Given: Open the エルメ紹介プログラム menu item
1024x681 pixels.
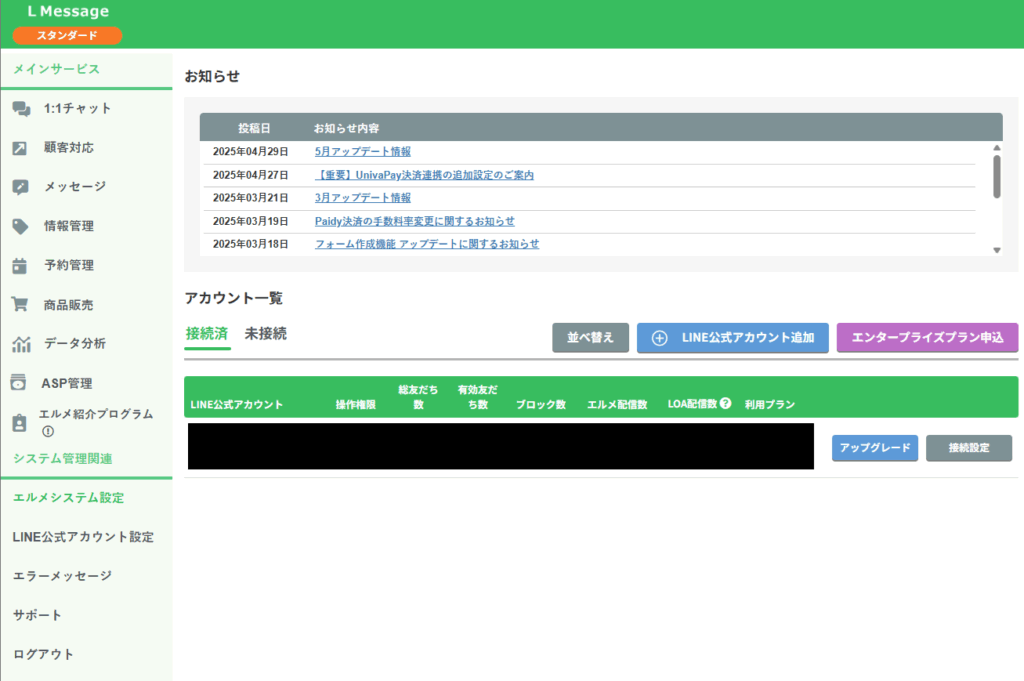Looking at the screenshot, I should coord(95,414).
